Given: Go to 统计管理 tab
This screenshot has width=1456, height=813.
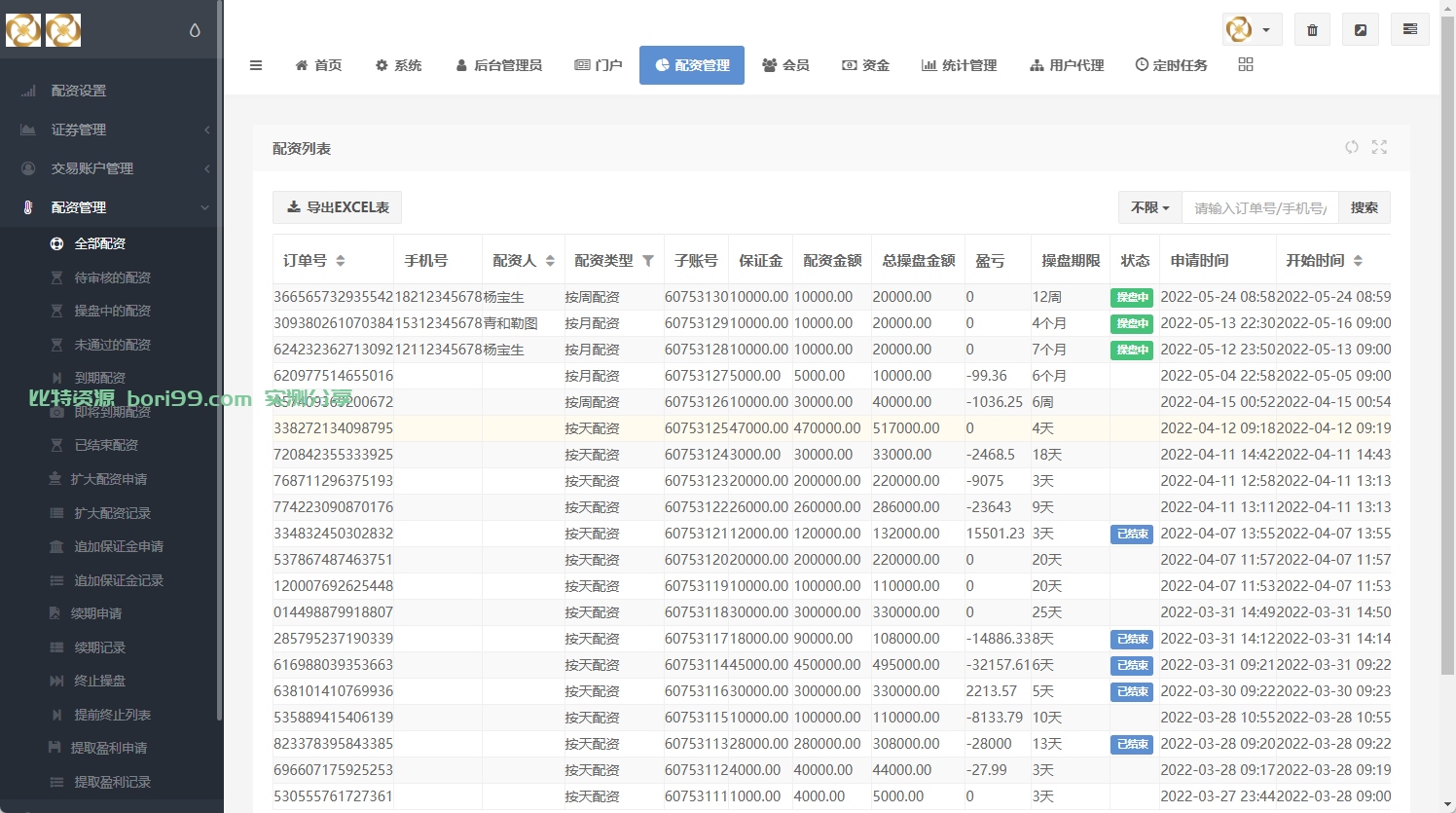Looking at the screenshot, I should pos(959,65).
